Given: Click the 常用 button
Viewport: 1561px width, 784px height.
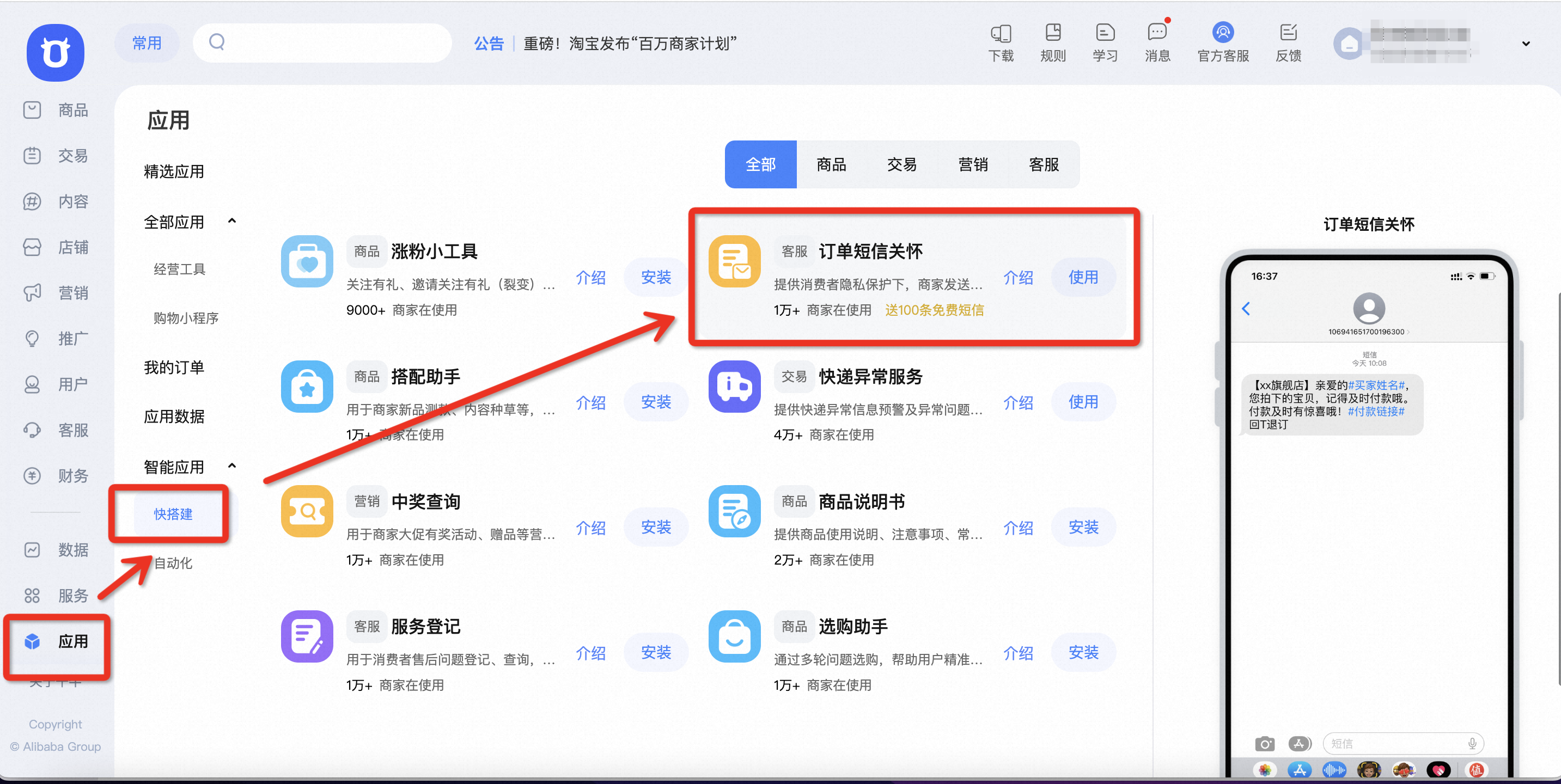Looking at the screenshot, I should pyautogui.click(x=147, y=43).
